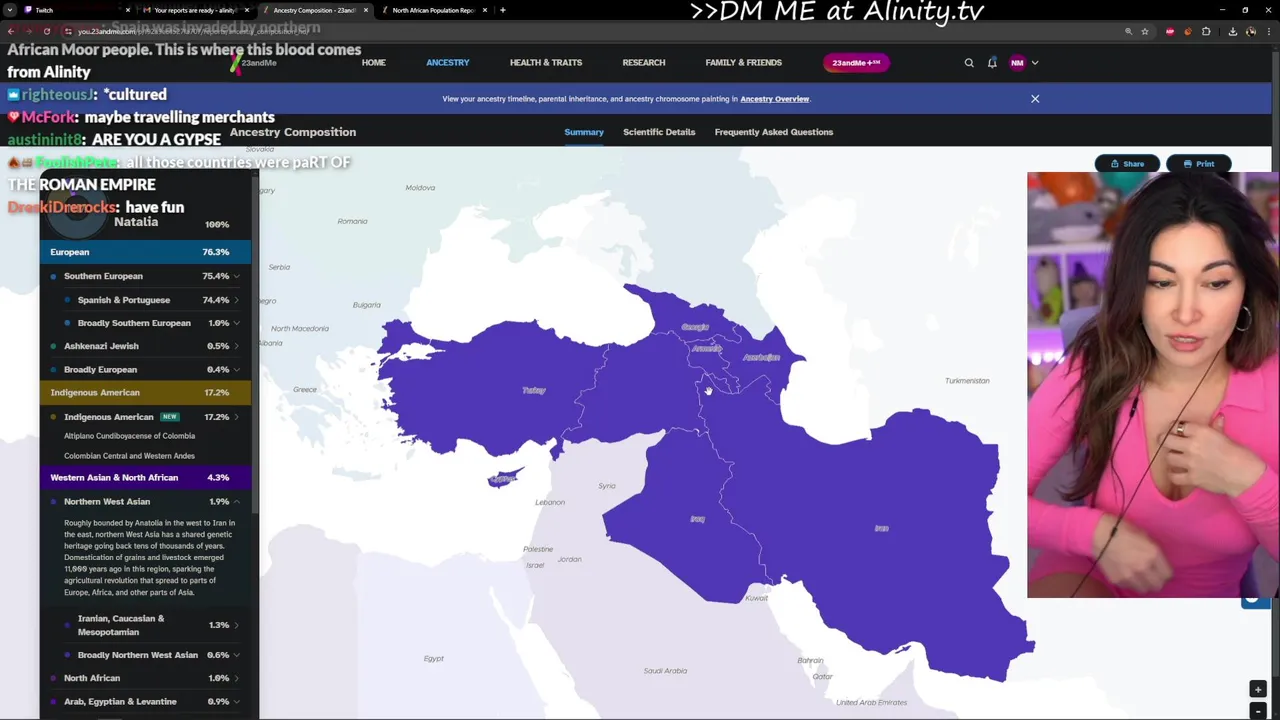Expand the Spanish & Portuguese chevron
This screenshot has width=1280, height=720.
[x=237, y=300]
